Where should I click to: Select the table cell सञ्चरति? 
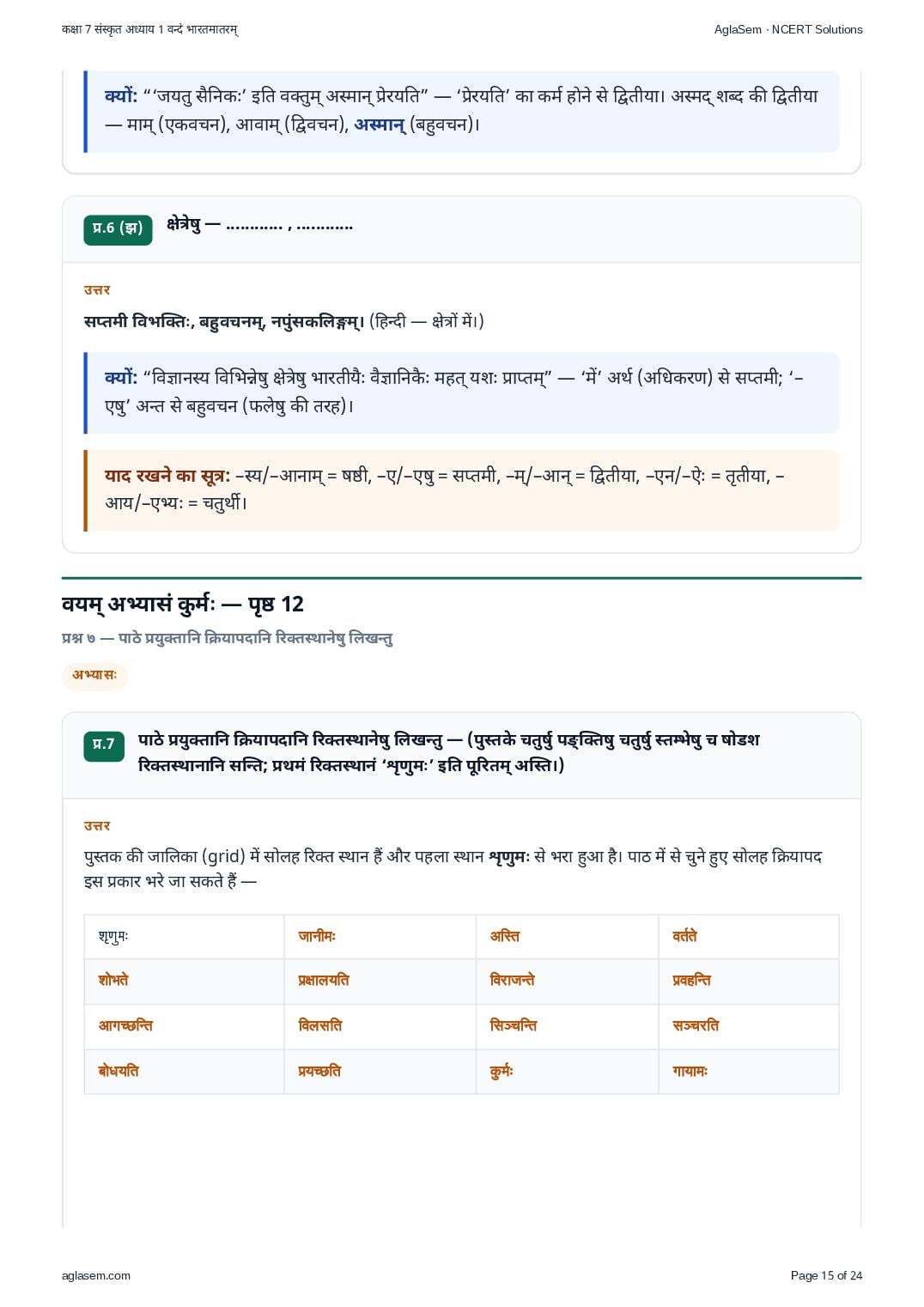pos(749,1027)
